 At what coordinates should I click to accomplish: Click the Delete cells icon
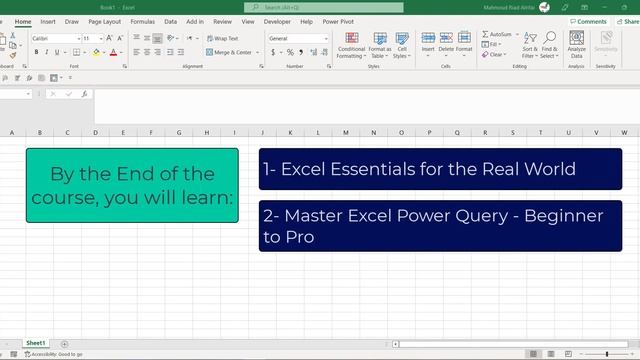(446, 38)
